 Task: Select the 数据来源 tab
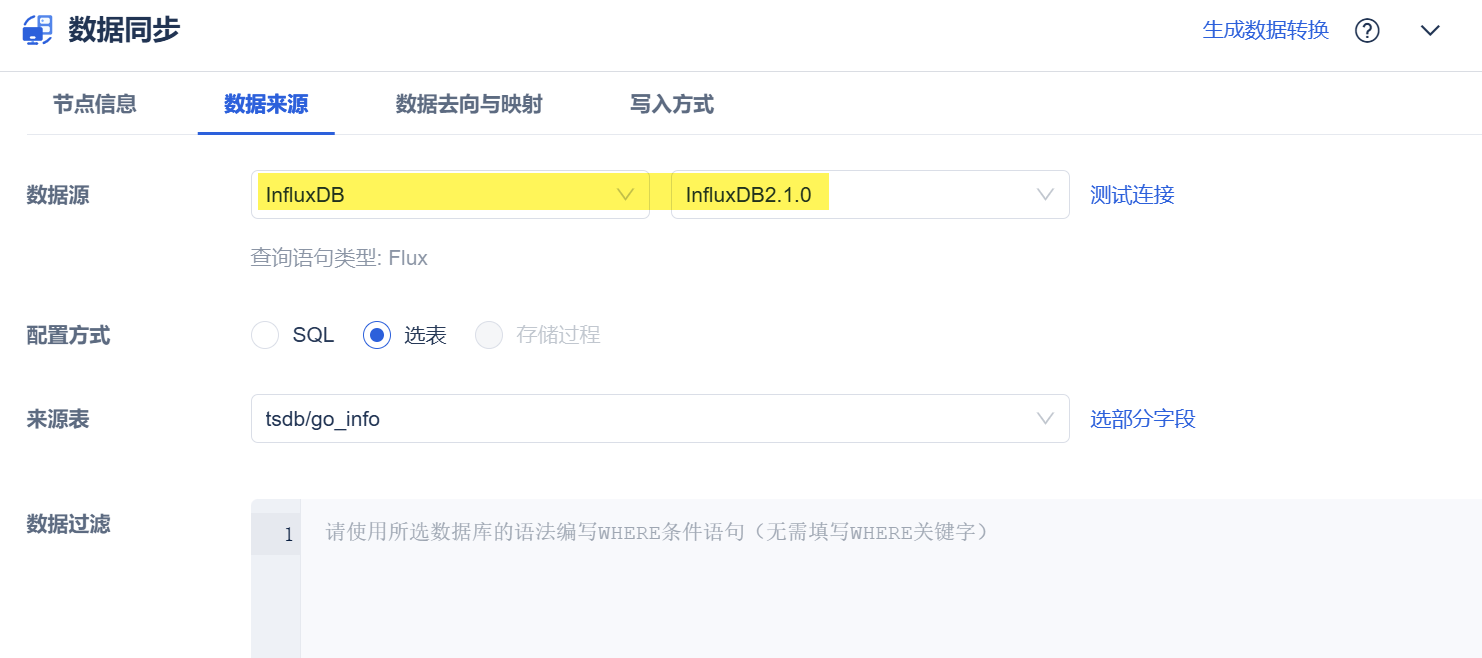tap(266, 104)
